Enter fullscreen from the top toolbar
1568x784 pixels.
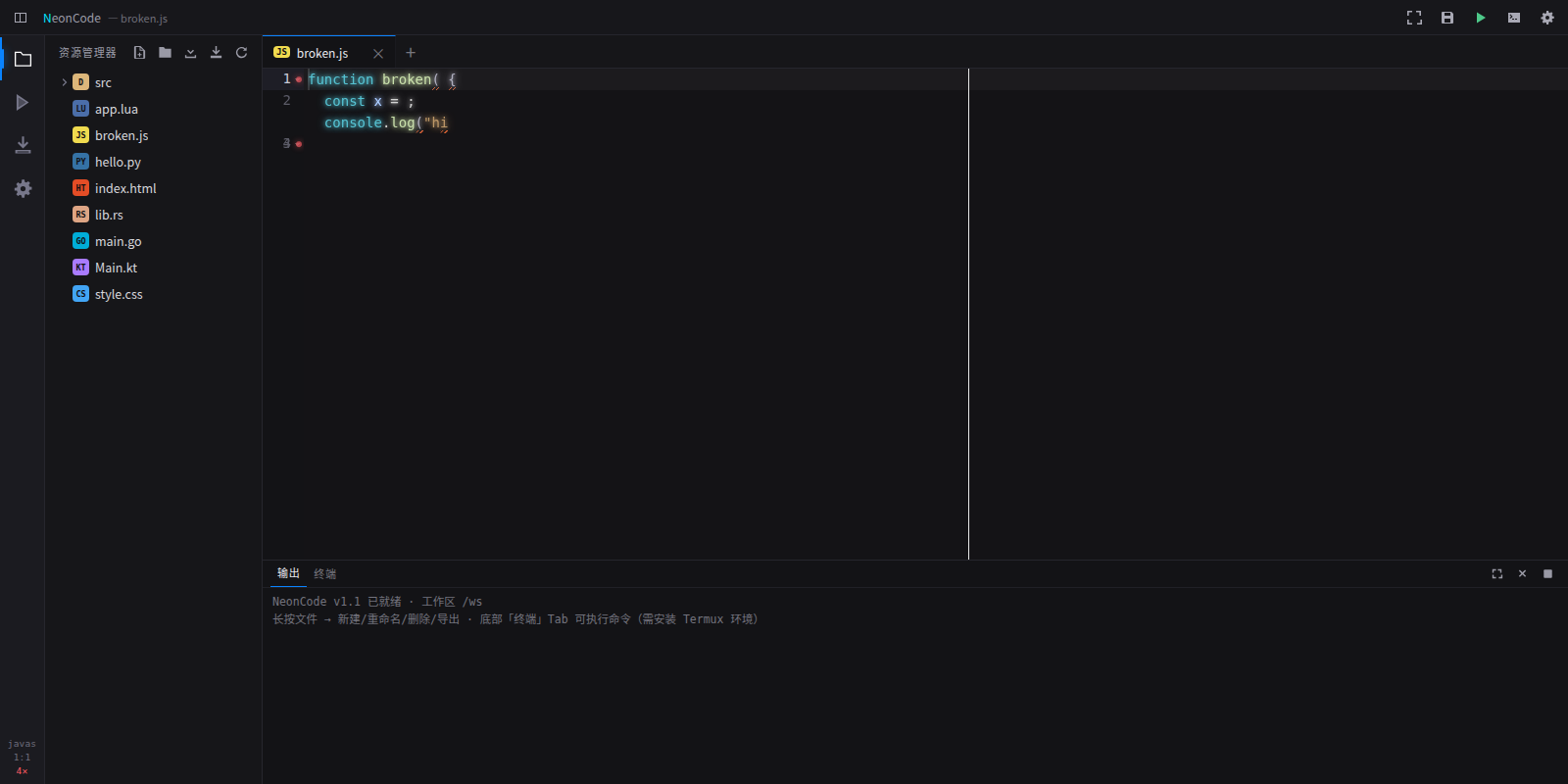pos(1414,18)
